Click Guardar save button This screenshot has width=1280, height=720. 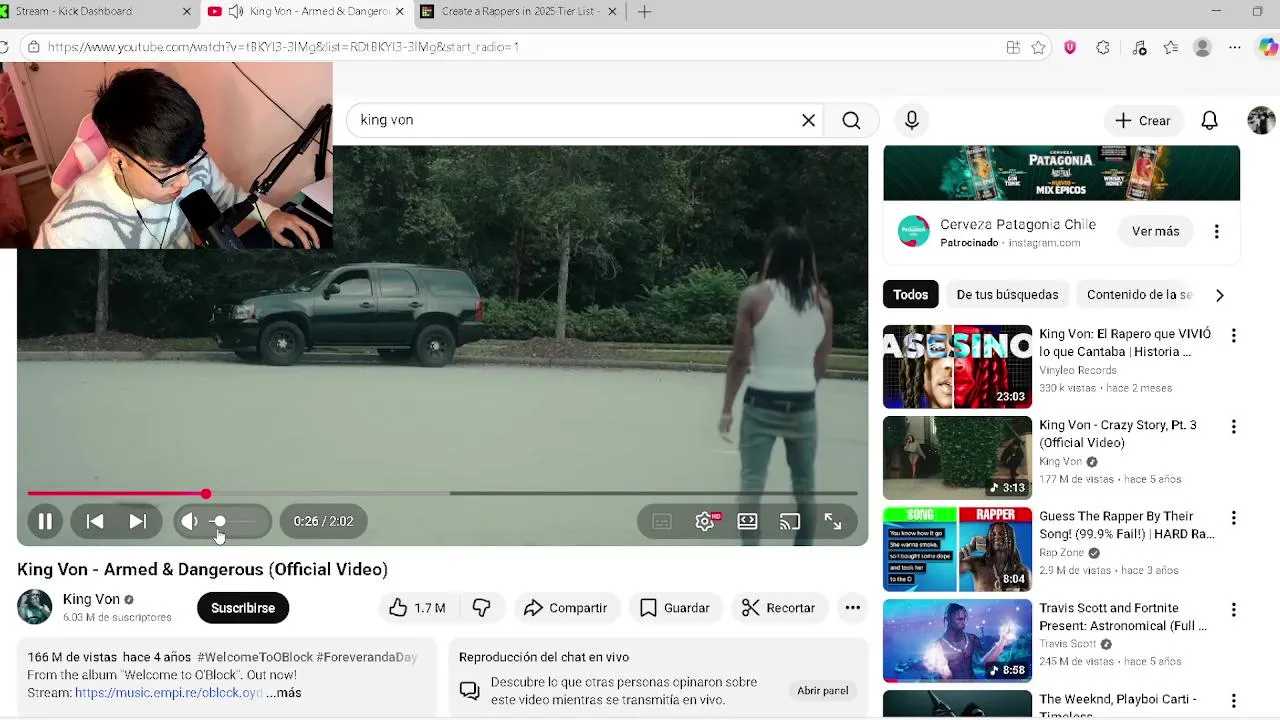point(675,608)
